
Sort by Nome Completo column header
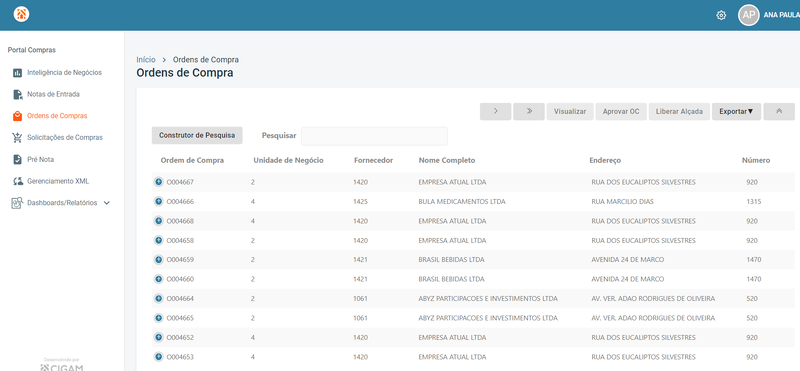tap(447, 160)
